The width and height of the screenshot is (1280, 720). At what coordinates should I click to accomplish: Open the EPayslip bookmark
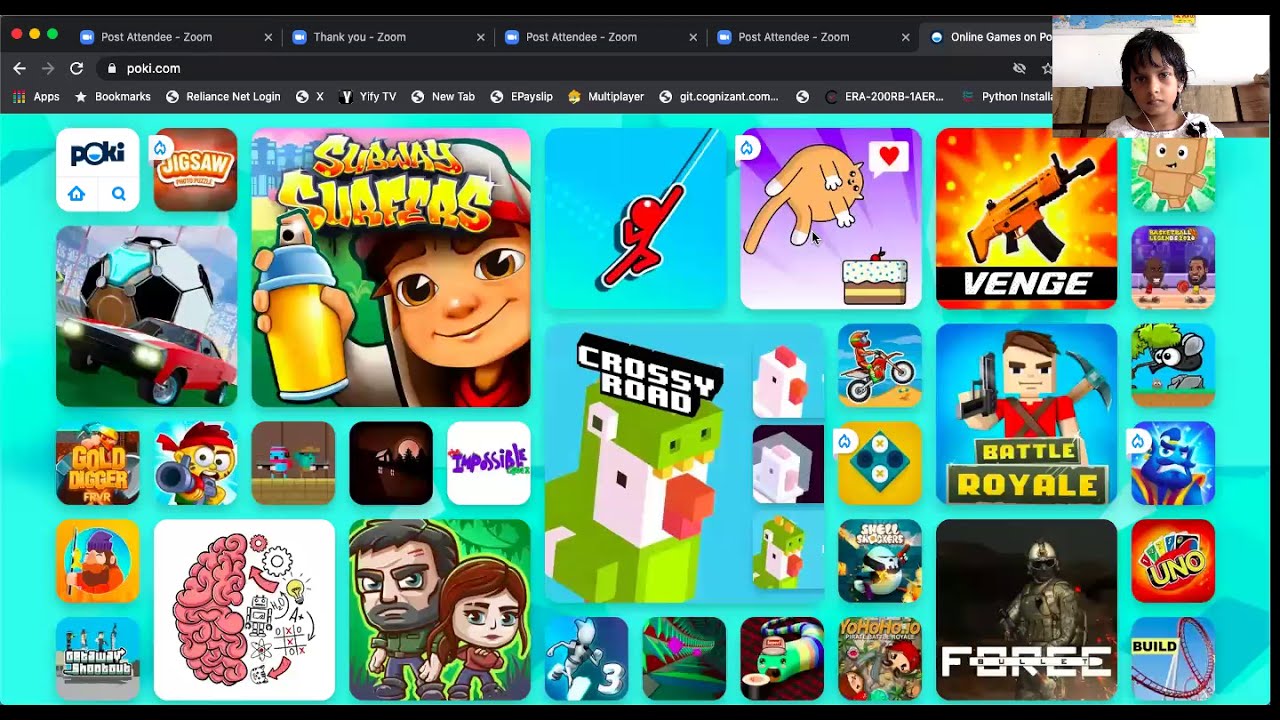click(x=521, y=97)
